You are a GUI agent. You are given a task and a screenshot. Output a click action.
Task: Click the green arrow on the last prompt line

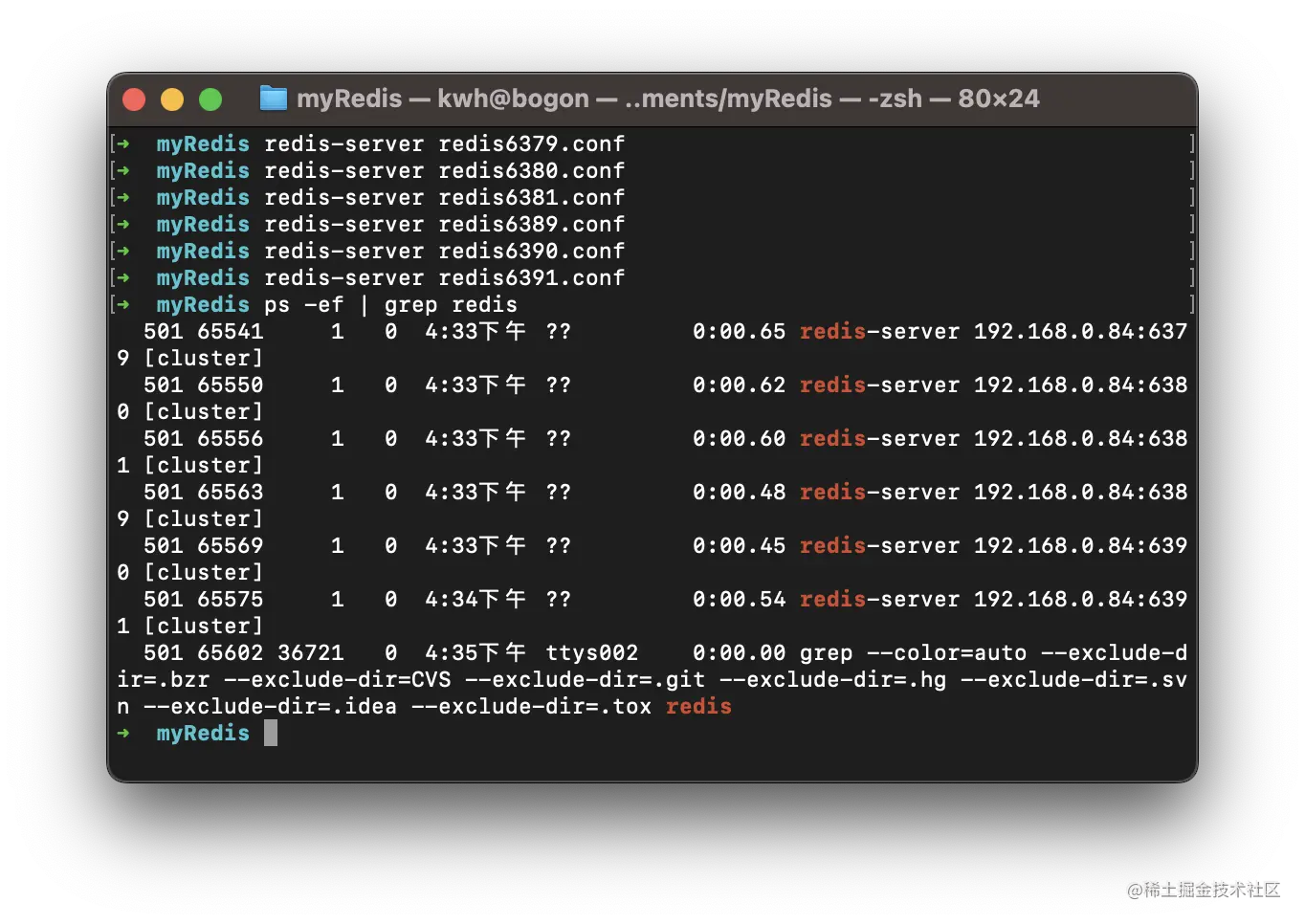click(x=123, y=734)
